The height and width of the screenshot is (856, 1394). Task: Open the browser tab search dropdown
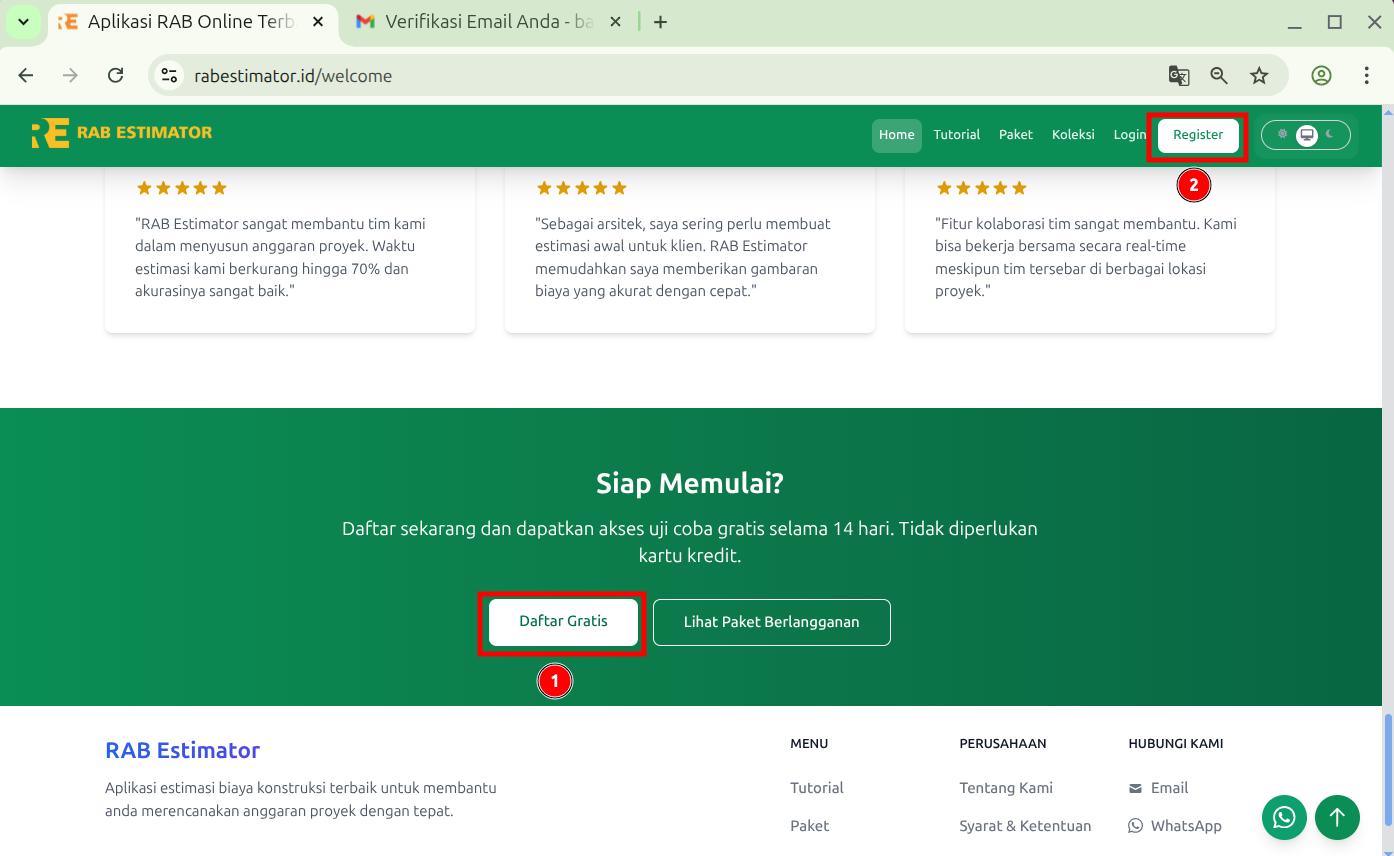22,21
